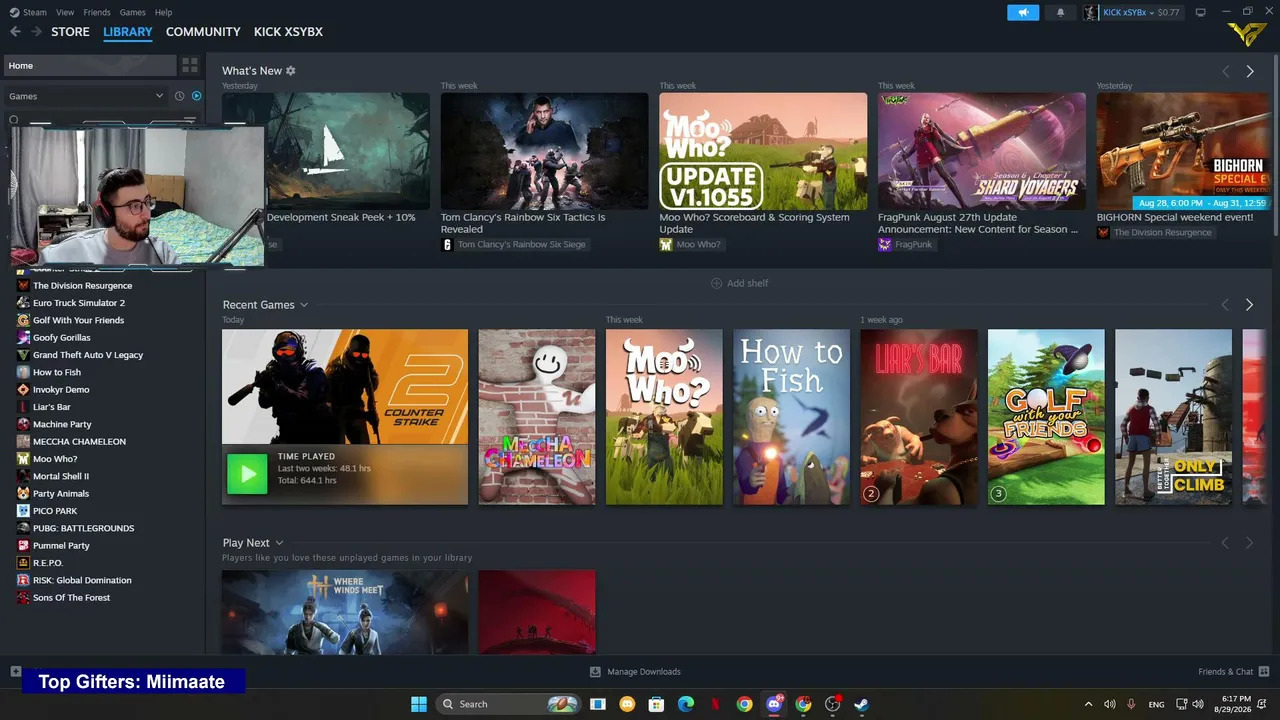Image resolution: width=1280 pixels, height=720 pixels.
Task: Open the notifications bell
Action: click(1060, 13)
